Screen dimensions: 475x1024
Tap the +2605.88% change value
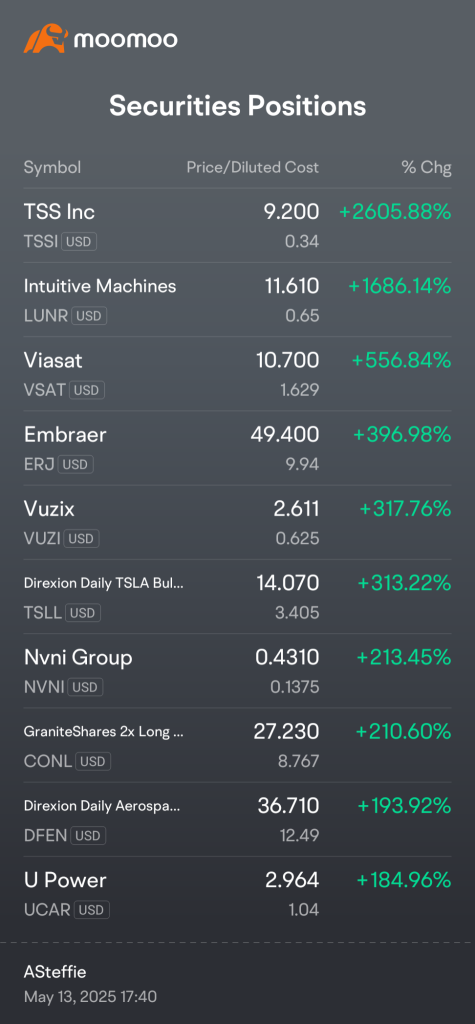(x=395, y=212)
